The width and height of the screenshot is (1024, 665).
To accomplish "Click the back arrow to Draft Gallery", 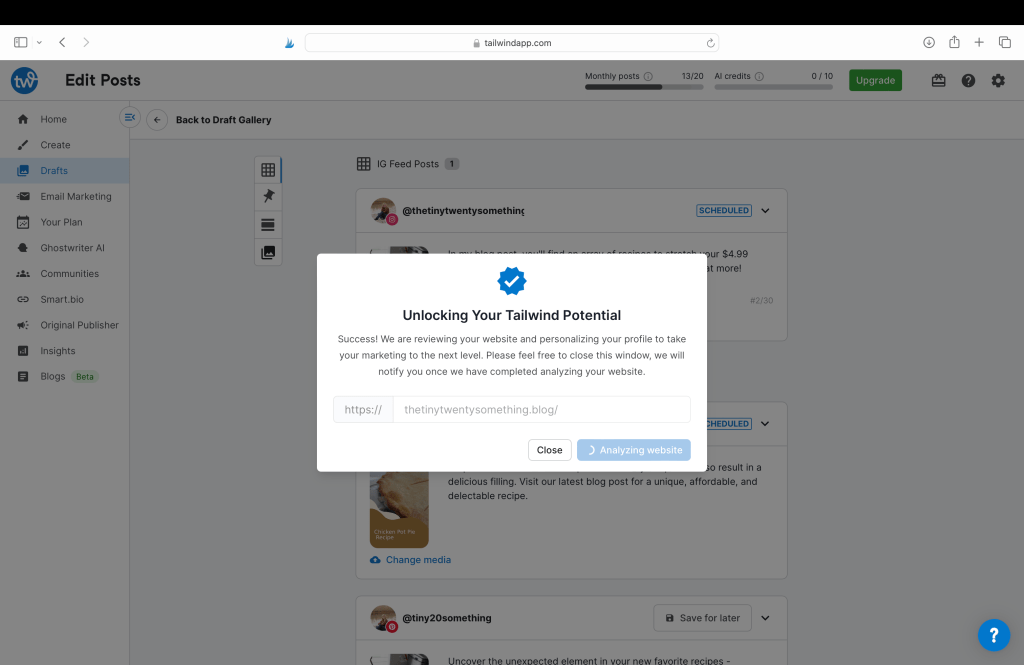I will coord(157,120).
